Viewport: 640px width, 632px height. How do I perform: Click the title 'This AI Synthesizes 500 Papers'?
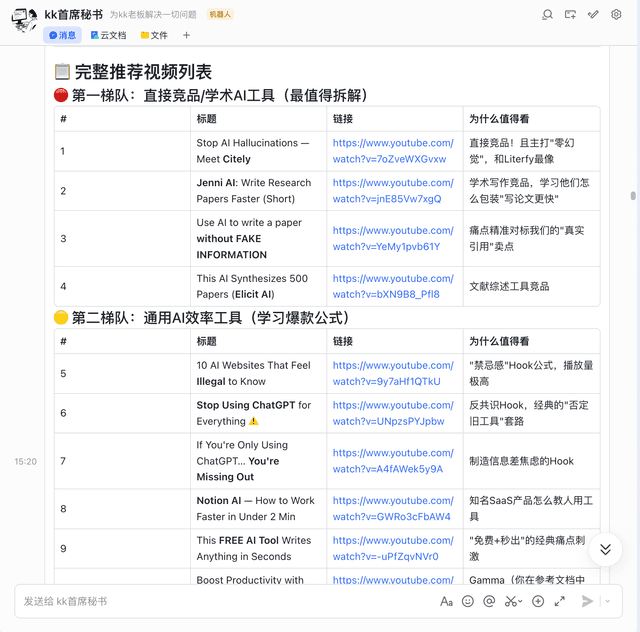[252, 286]
